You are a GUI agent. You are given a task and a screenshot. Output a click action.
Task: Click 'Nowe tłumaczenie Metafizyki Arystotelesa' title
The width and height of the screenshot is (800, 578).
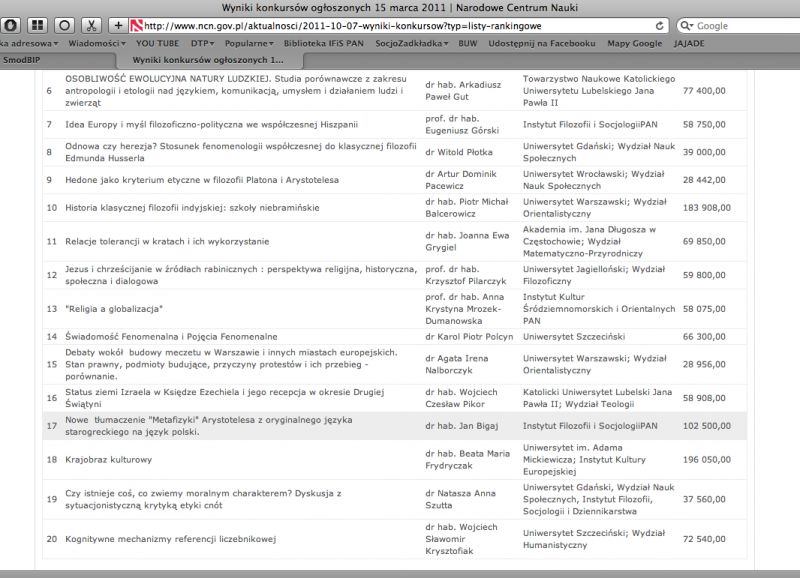pos(208,426)
